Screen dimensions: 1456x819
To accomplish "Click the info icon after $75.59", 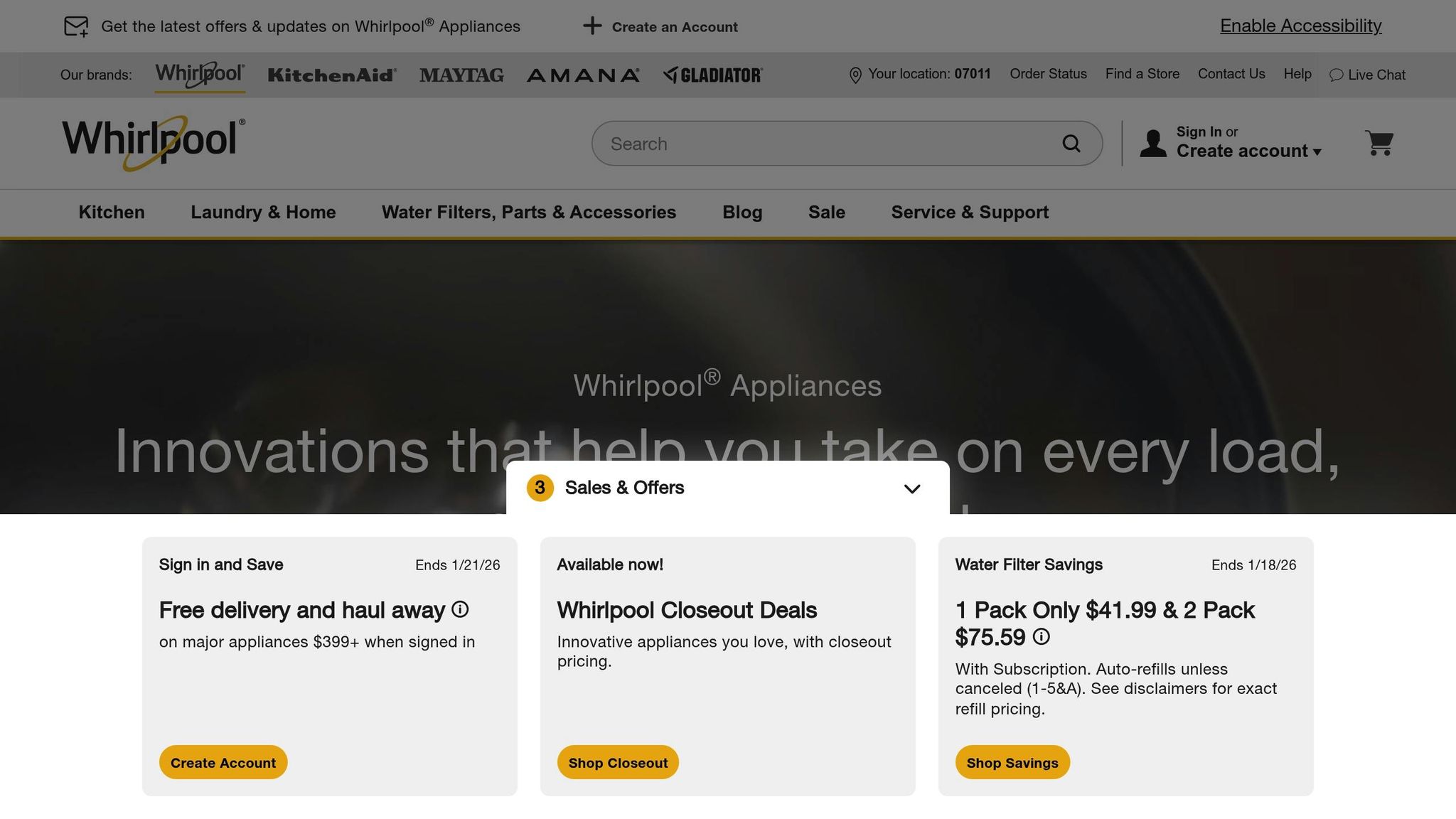I will (1041, 636).
